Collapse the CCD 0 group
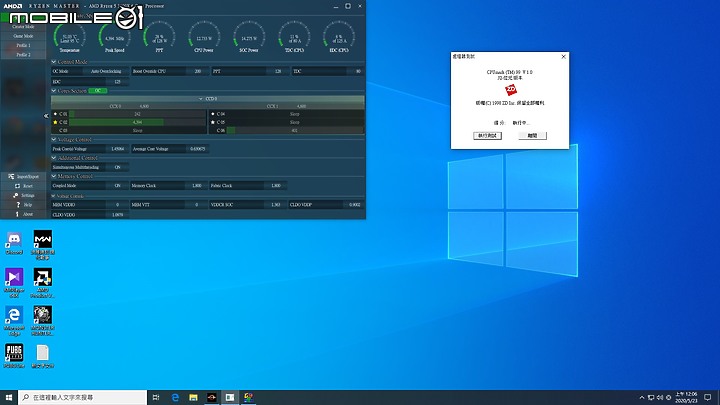This screenshot has width=720, height=405. click(x=201, y=99)
